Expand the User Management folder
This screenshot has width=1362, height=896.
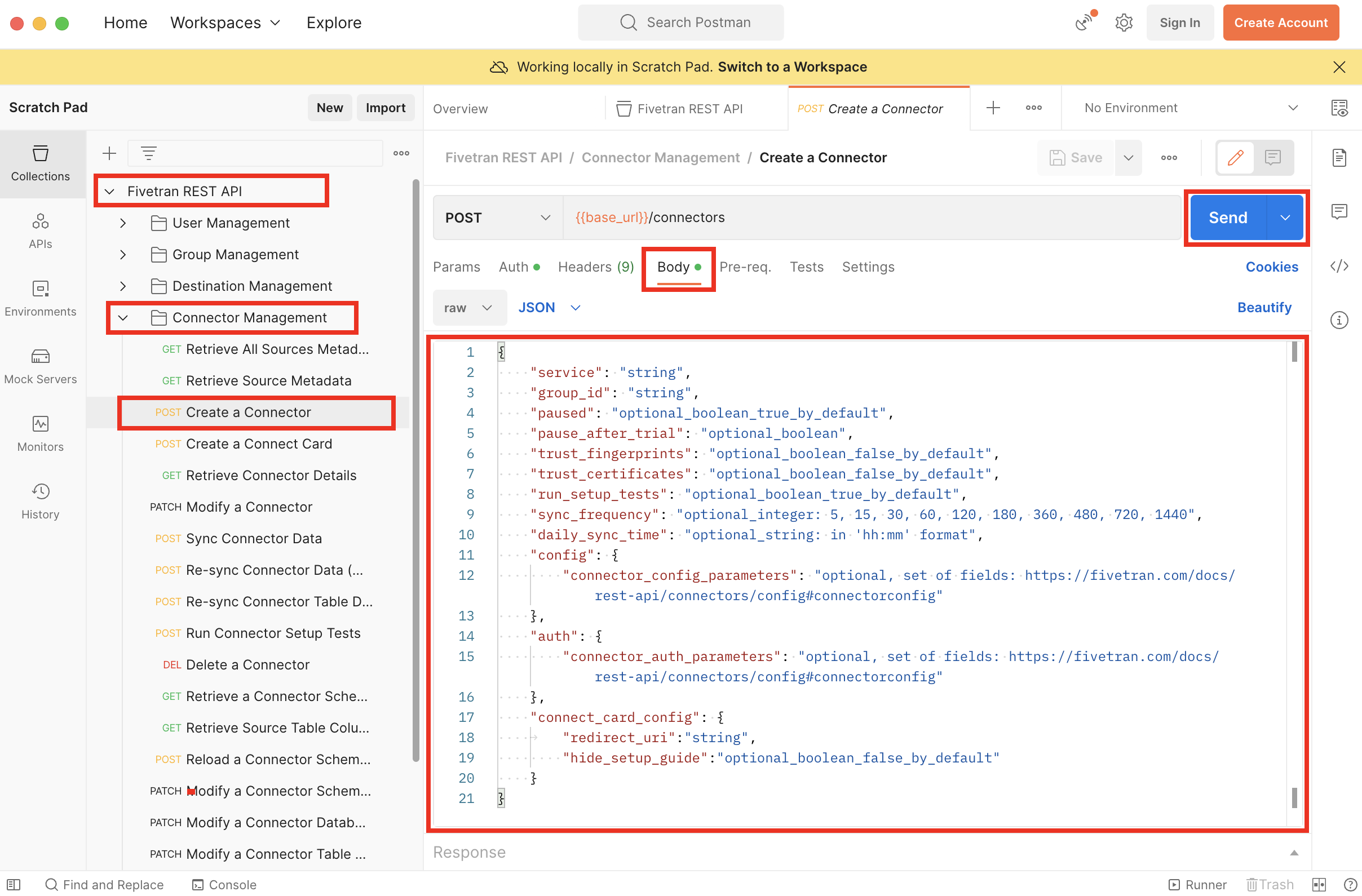coord(122,223)
